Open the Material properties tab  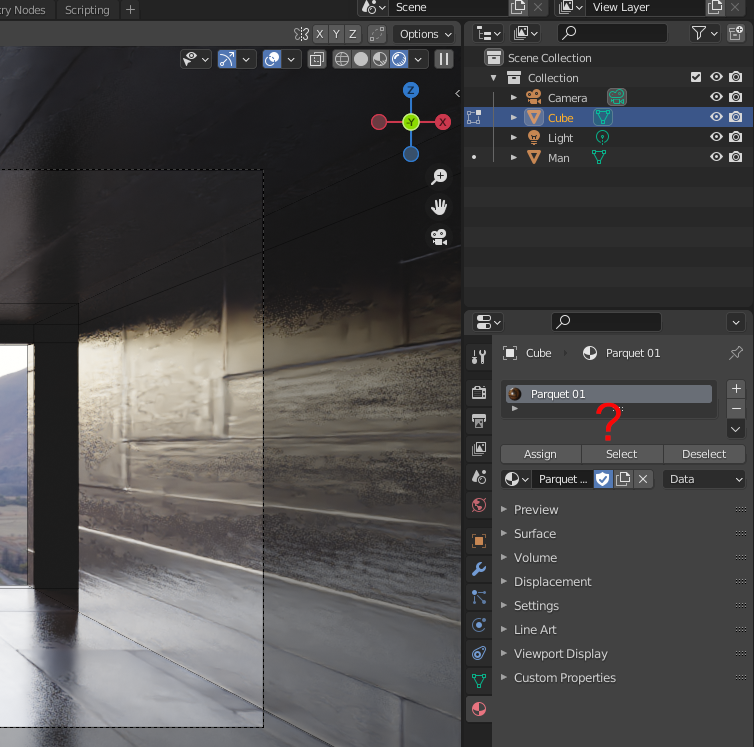point(479,709)
